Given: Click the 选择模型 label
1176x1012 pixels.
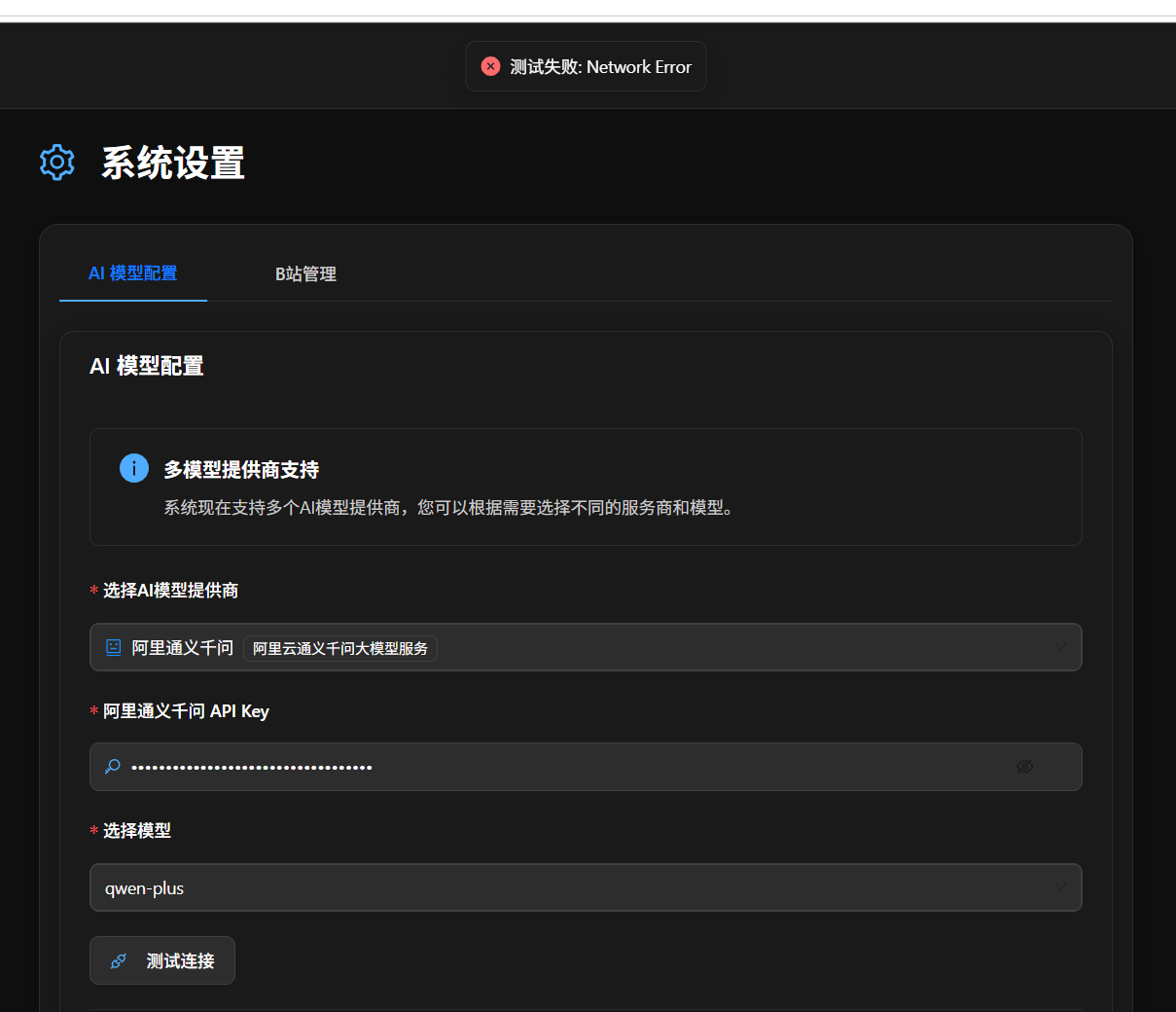Looking at the screenshot, I should point(137,831).
